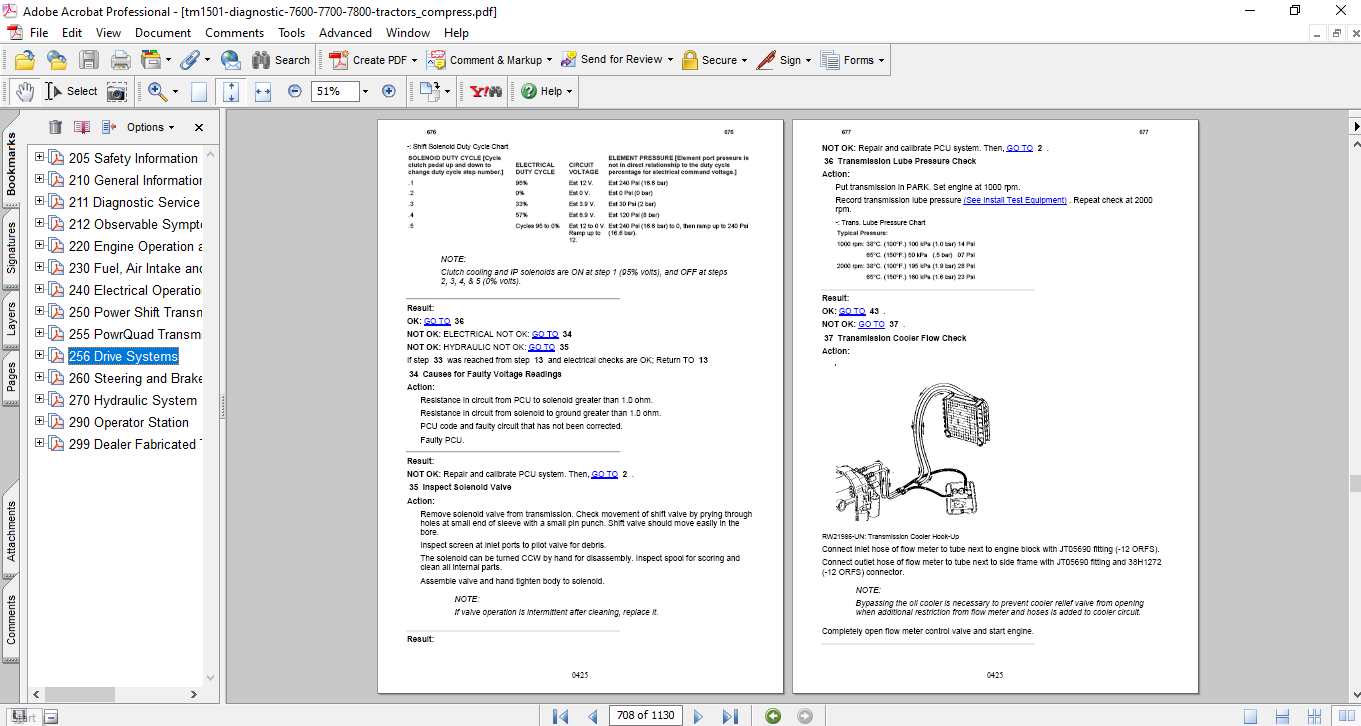
Task: Click the Print icon in toolbar
Action: tap(121, 60)
